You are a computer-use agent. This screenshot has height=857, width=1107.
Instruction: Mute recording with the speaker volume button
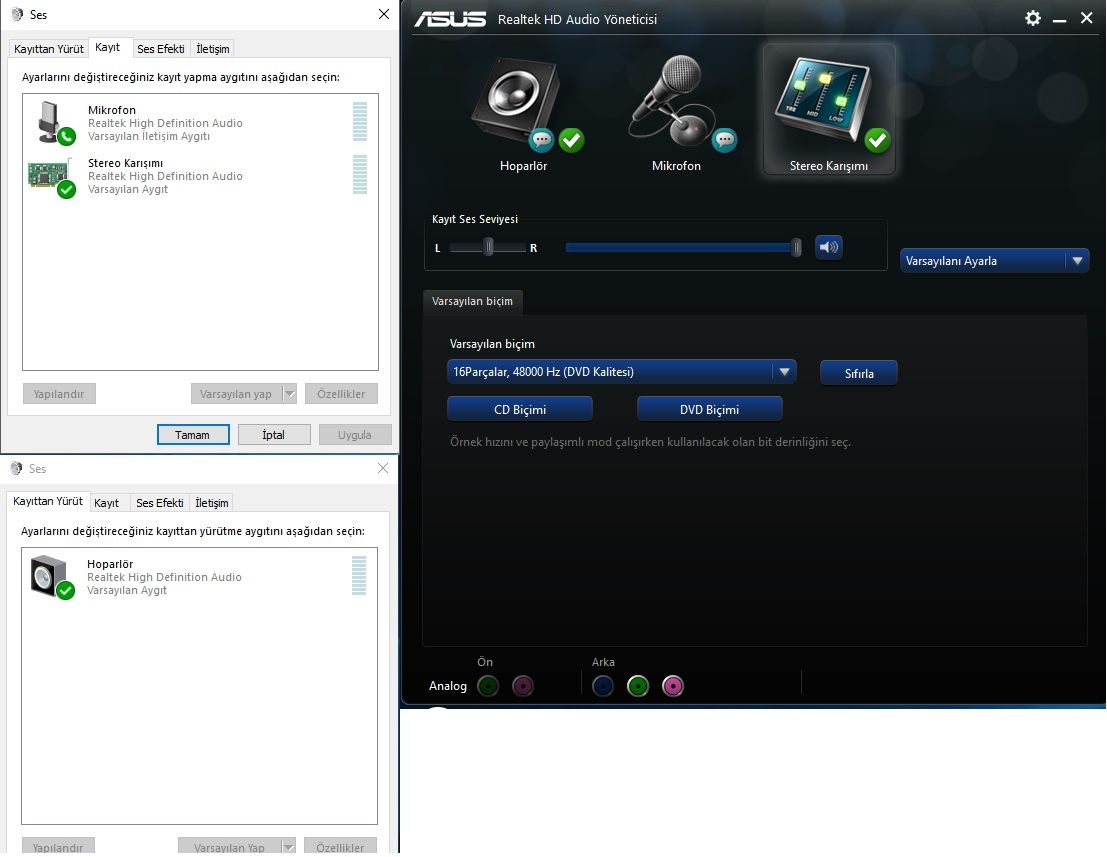pos(829,247)
